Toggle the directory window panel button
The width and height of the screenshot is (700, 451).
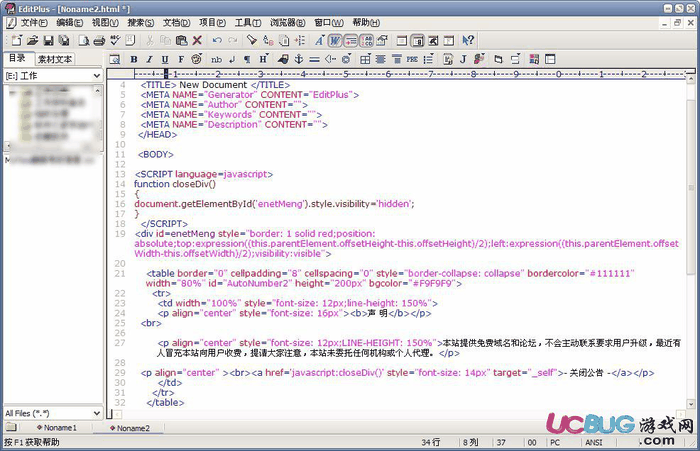tap(417, 41)
